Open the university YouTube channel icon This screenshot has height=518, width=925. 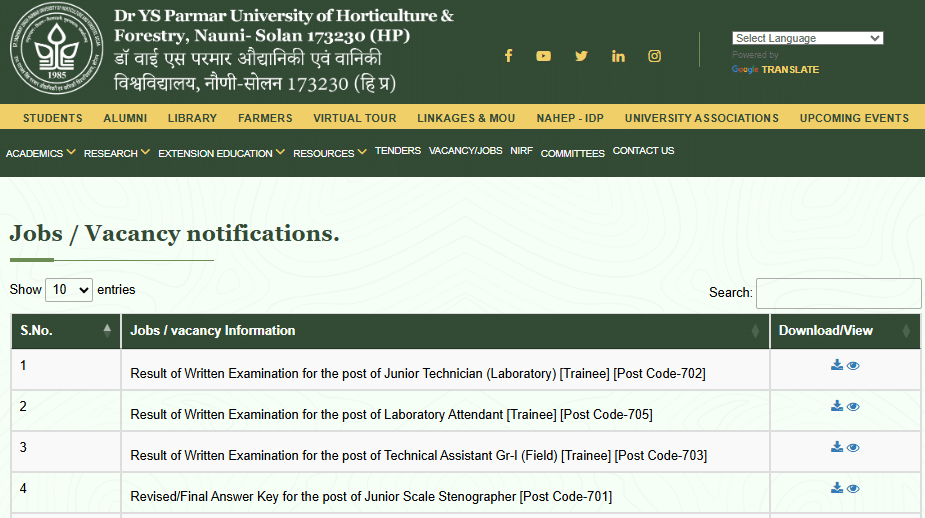coord(543,56)
